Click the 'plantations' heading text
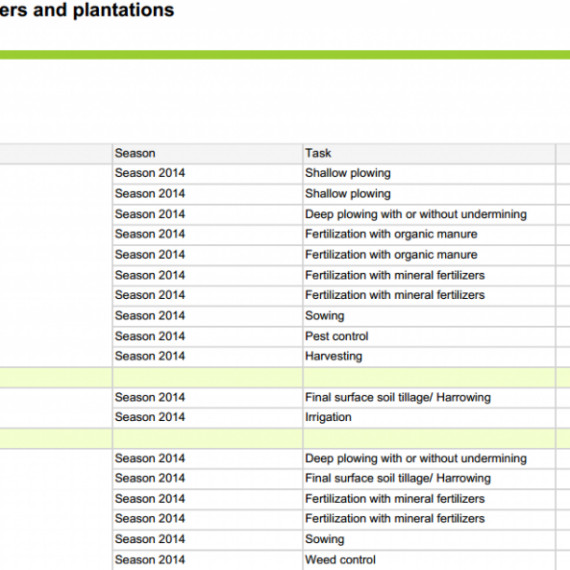The image size is (570, 570). 124,10
